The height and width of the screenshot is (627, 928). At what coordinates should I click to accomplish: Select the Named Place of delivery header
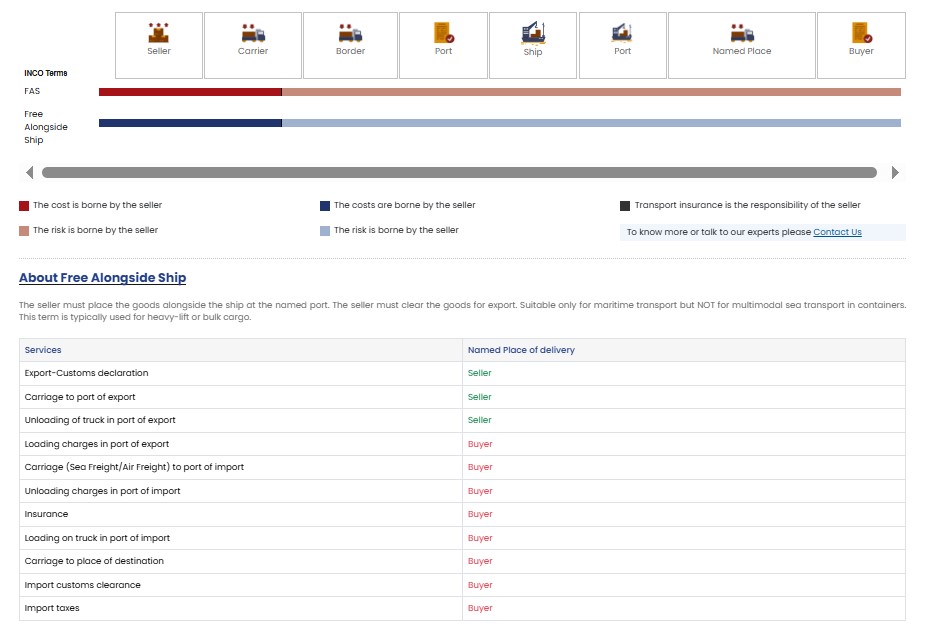(x=521, y=350)
